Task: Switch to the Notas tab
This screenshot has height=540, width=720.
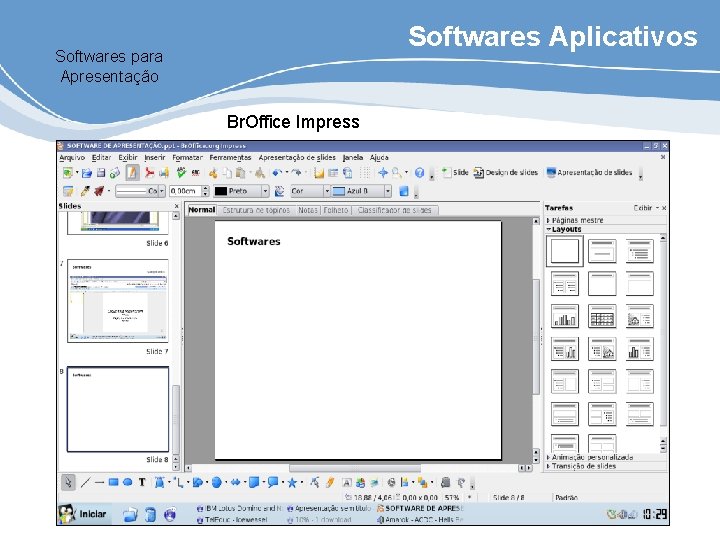Action: pos(308,210)
